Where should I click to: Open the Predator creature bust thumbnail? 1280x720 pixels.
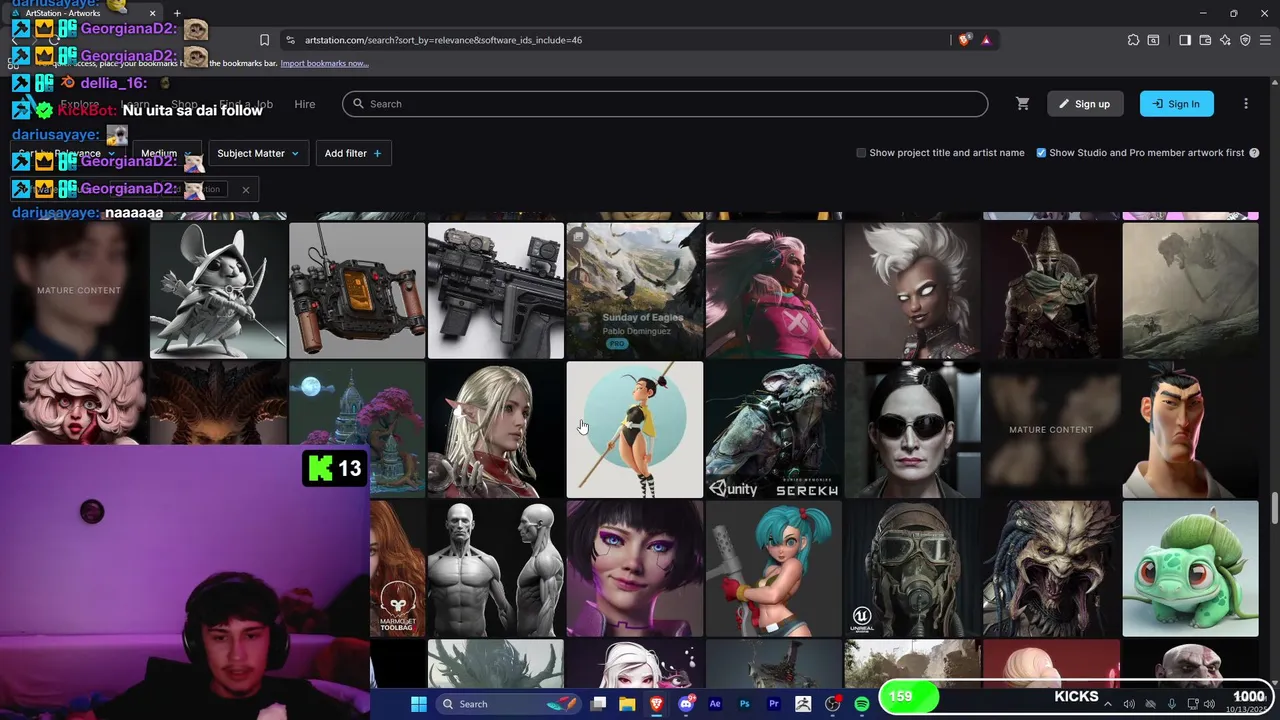pyautogui.click(x=1052, y=568)
